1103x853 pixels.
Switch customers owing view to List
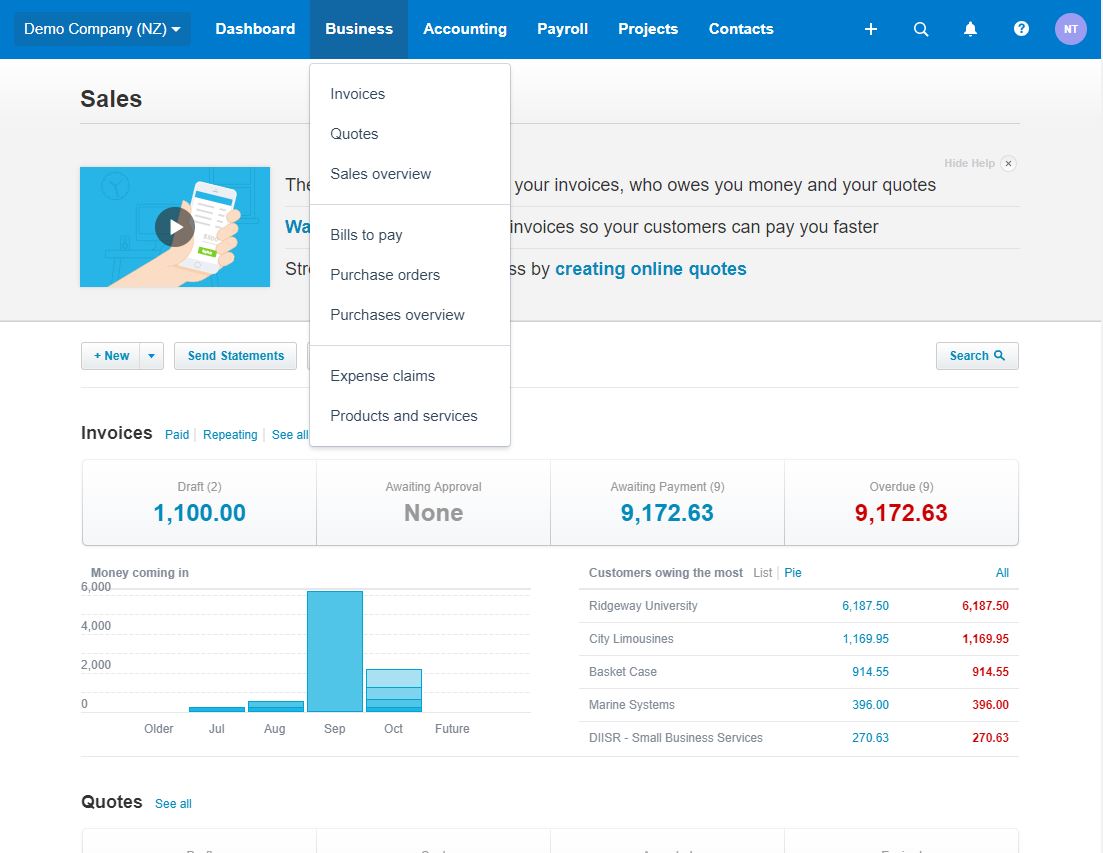[762, 572]
